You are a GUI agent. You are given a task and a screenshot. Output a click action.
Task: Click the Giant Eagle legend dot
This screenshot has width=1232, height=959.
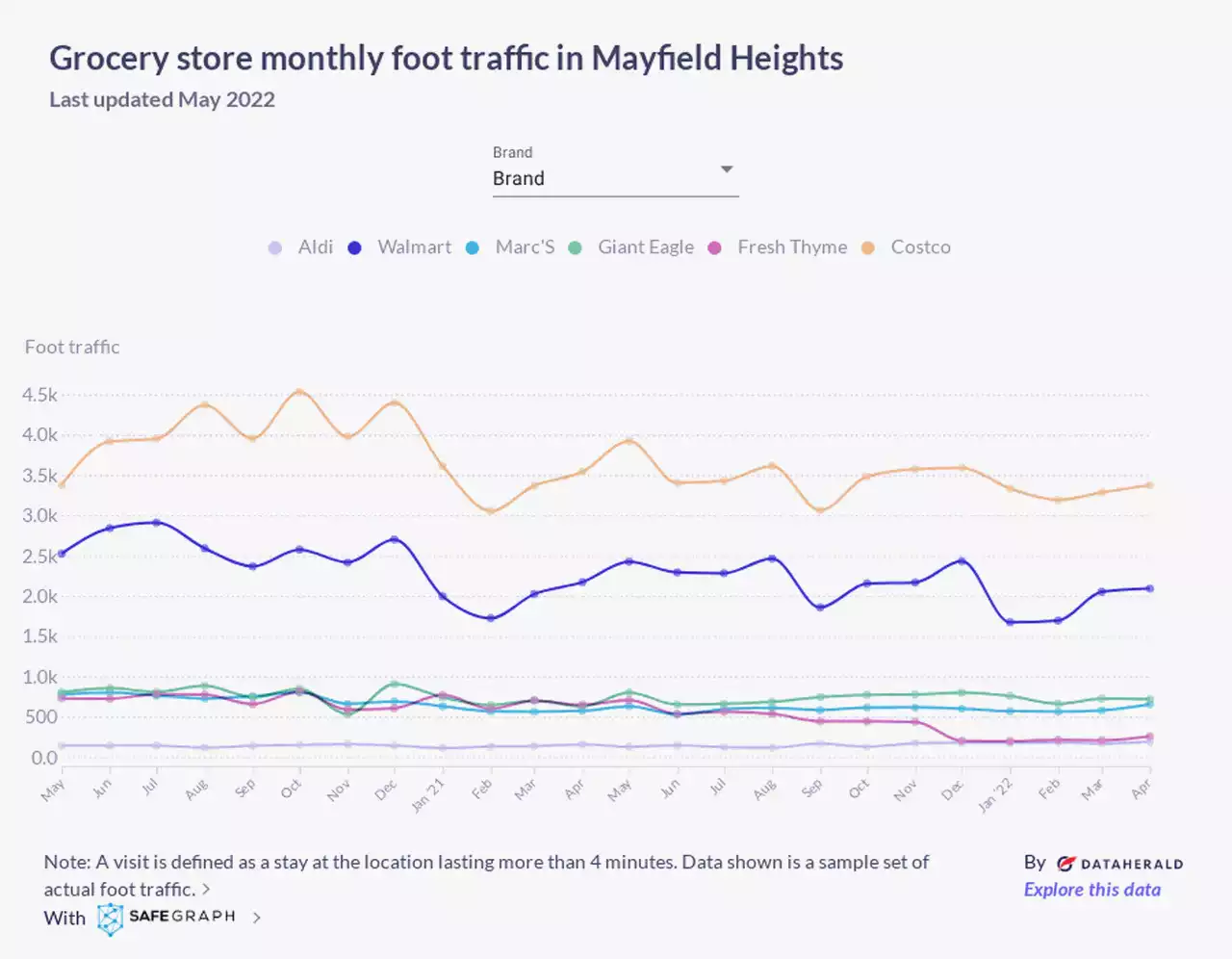[x=576, y=247]
